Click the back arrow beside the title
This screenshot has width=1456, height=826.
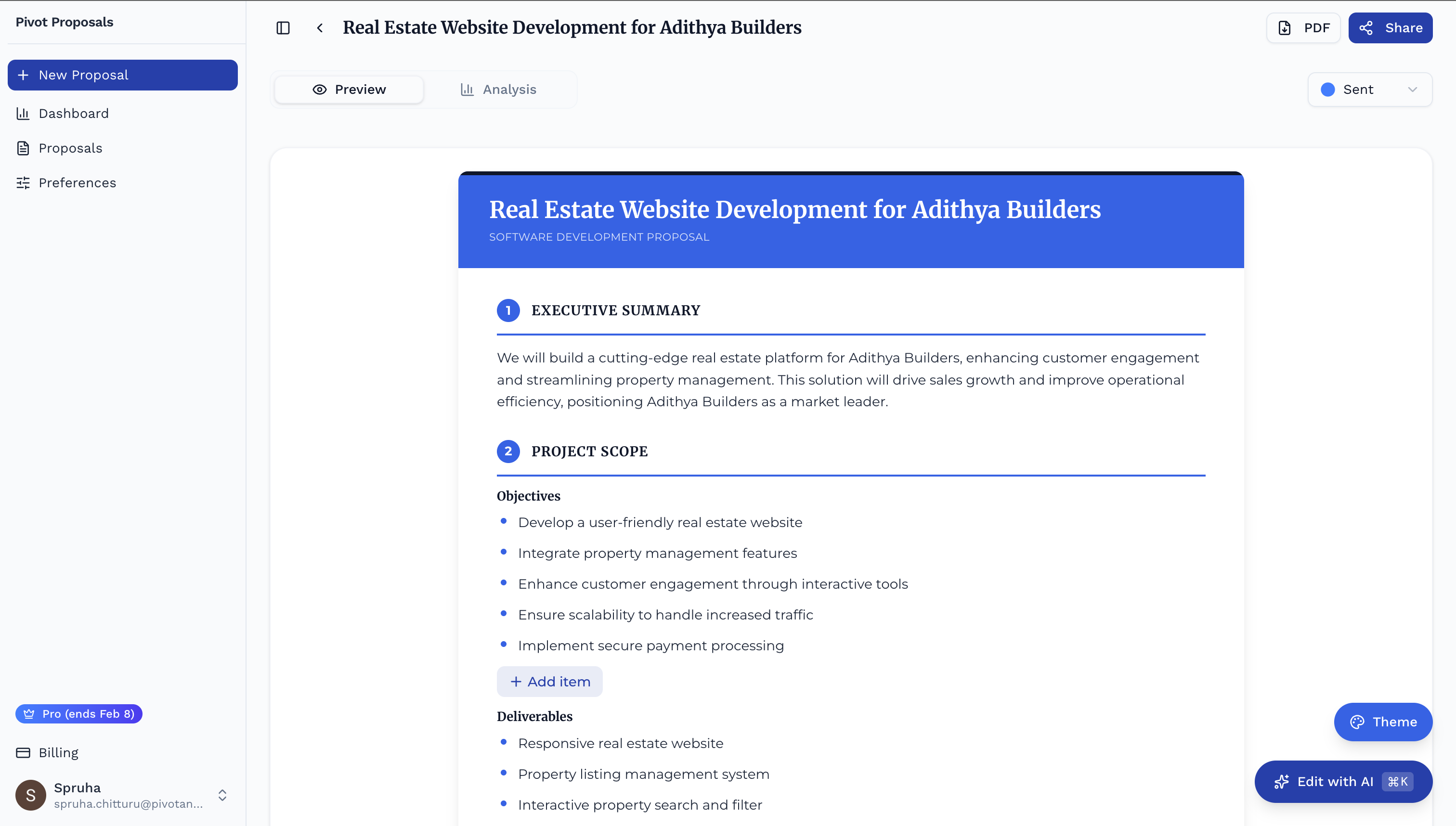click(x=320, y=28)
